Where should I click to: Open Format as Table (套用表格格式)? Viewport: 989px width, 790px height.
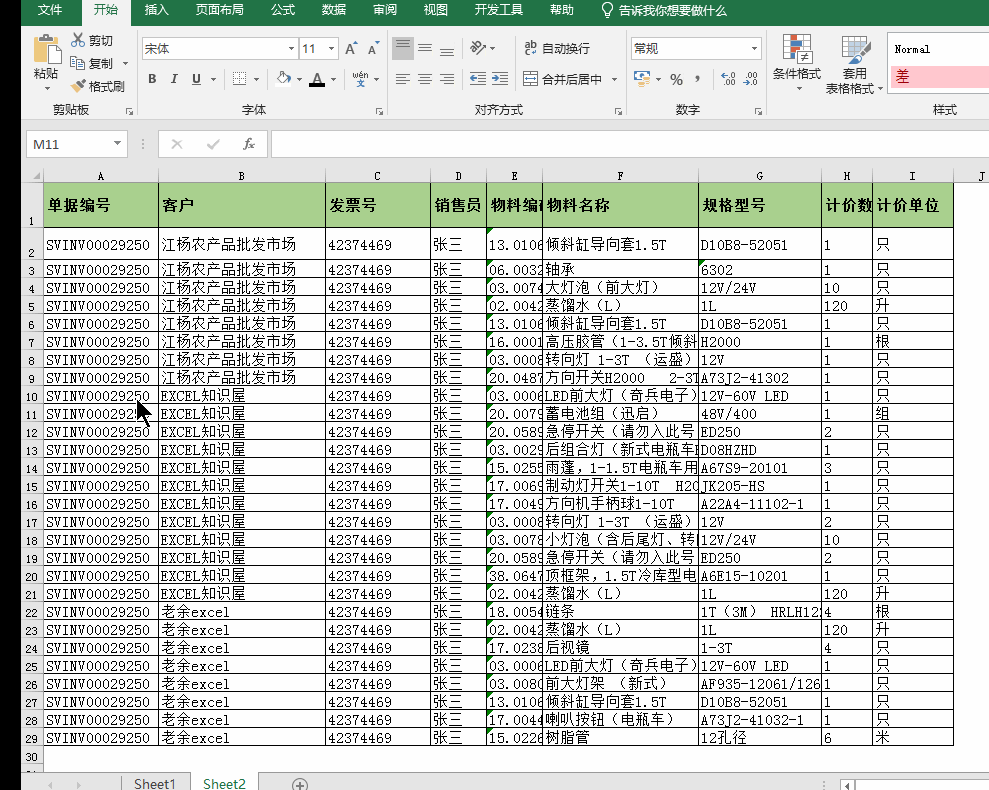pyautogui.click(x=855, y=64)
